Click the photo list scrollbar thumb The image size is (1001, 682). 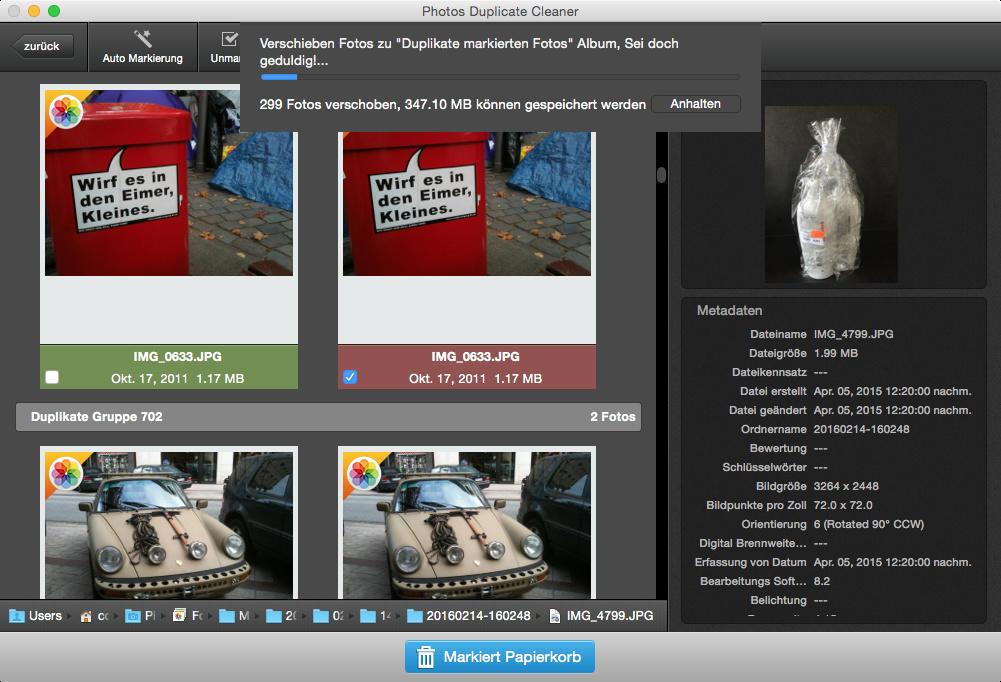point(661,175)
